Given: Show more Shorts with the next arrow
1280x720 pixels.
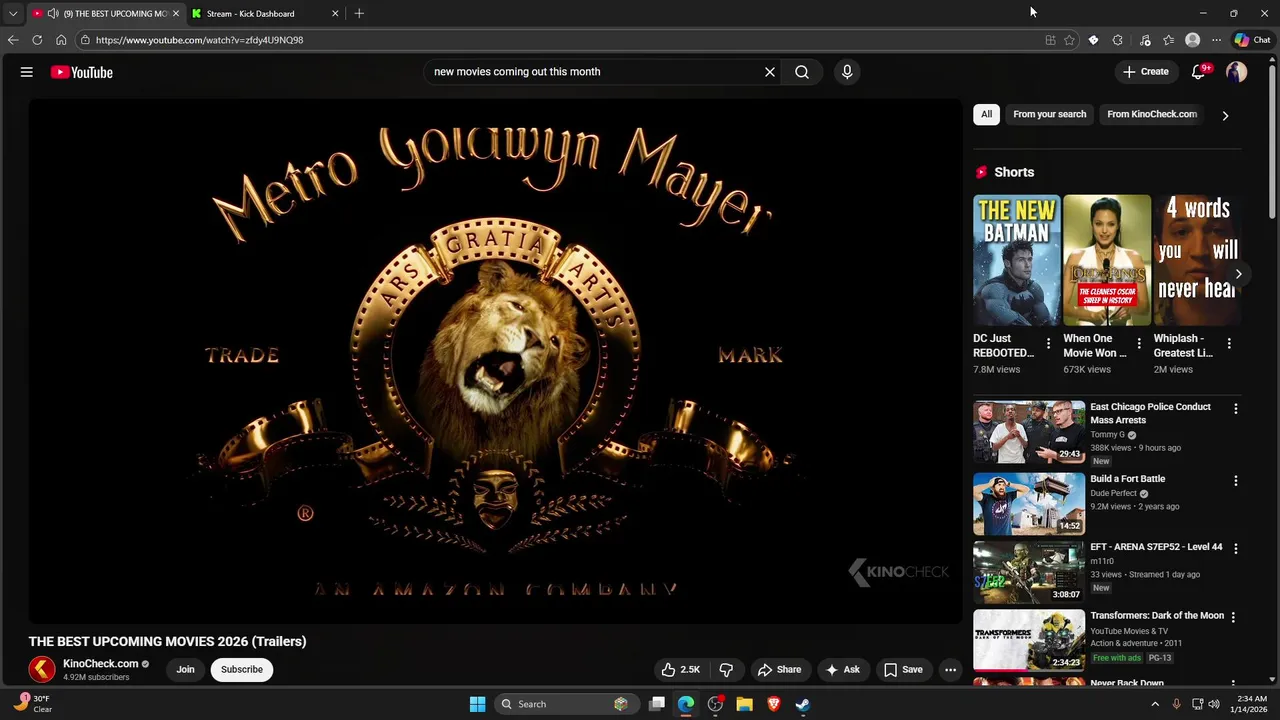Looking at the screenshot, I should [x=1238, y=274].
